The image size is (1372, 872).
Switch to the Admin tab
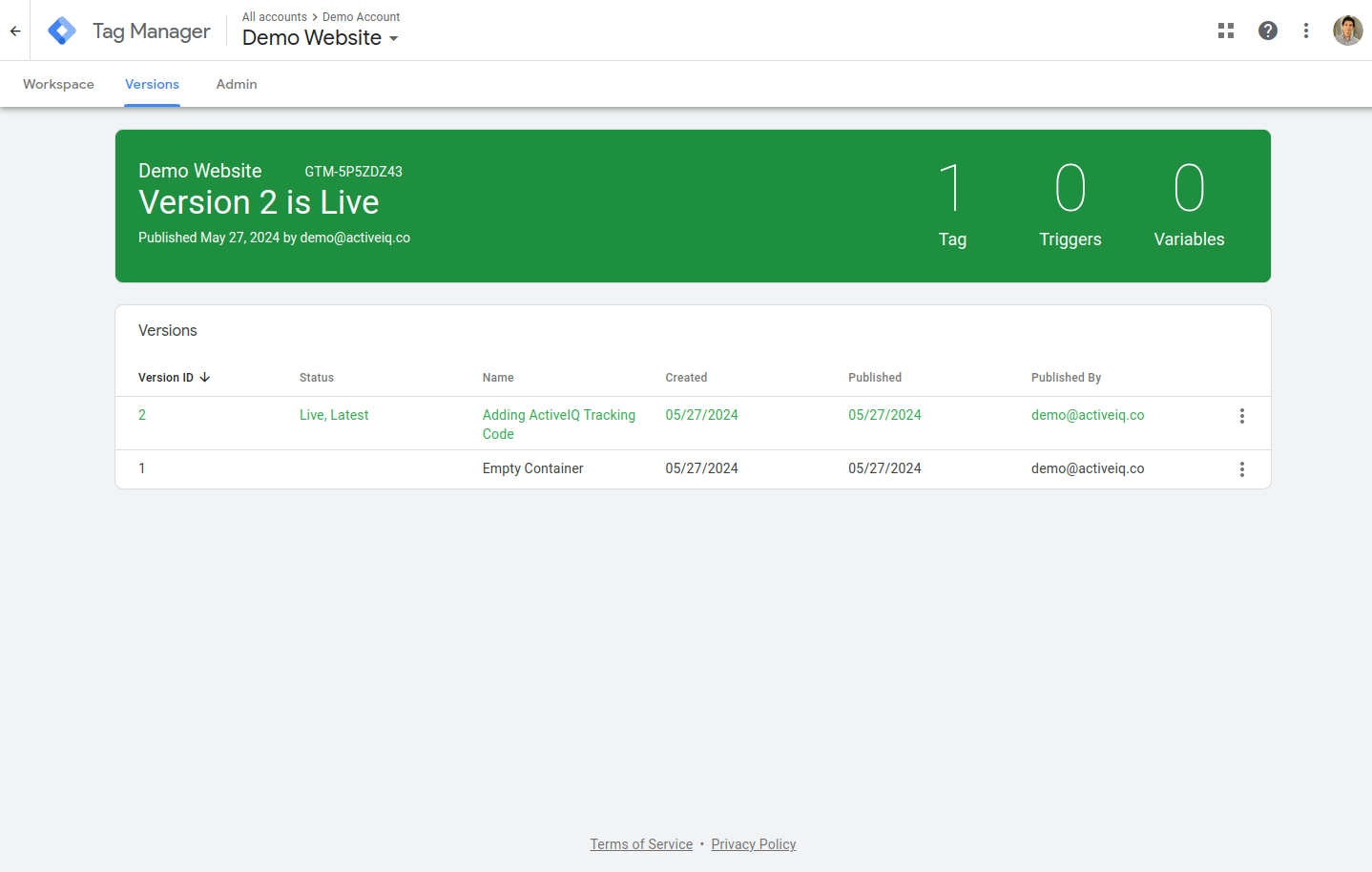click(x=237, y=84)
